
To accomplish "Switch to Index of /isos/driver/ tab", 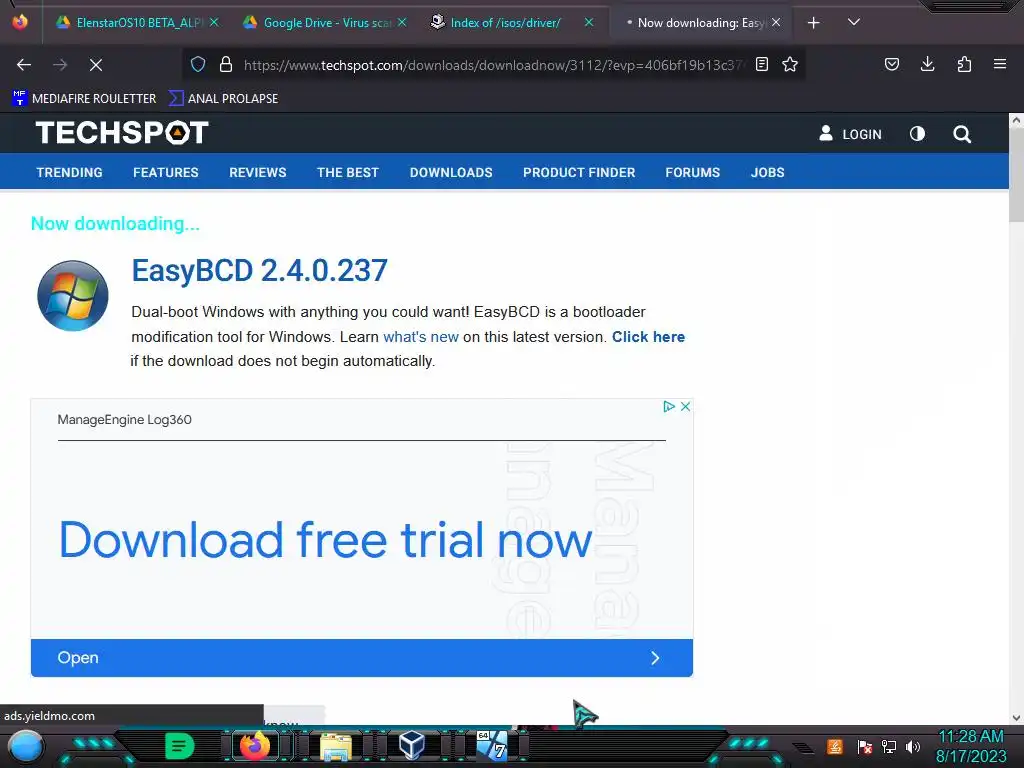I will [505, 23].
